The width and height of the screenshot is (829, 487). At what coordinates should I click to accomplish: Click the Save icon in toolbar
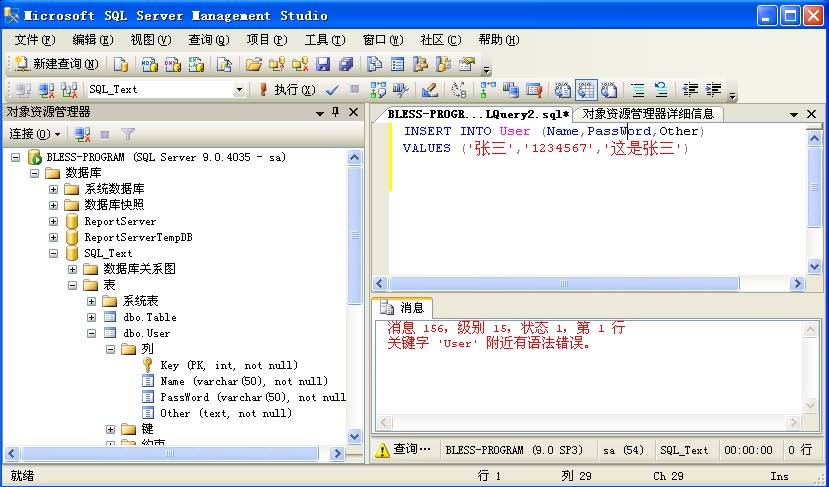323,64
